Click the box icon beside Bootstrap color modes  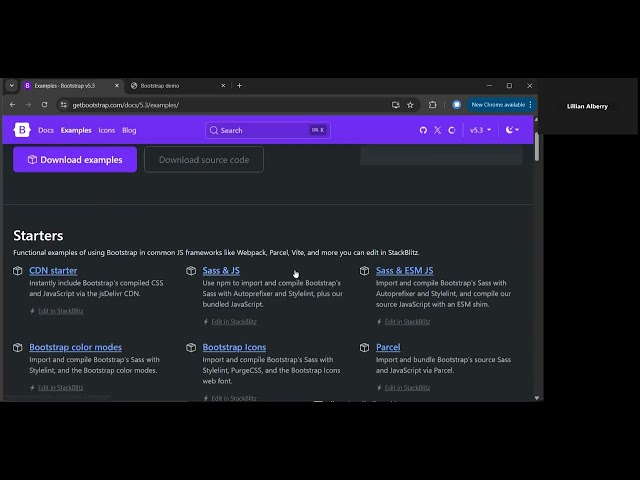(18, 347)
